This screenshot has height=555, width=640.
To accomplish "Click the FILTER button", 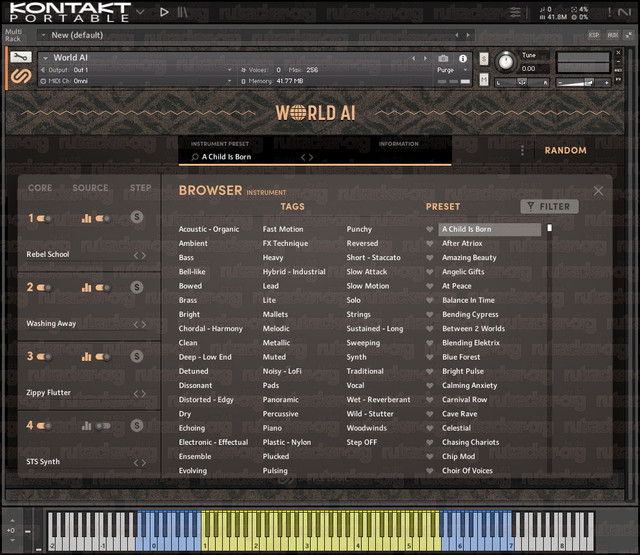I will (x=549, y=206).
